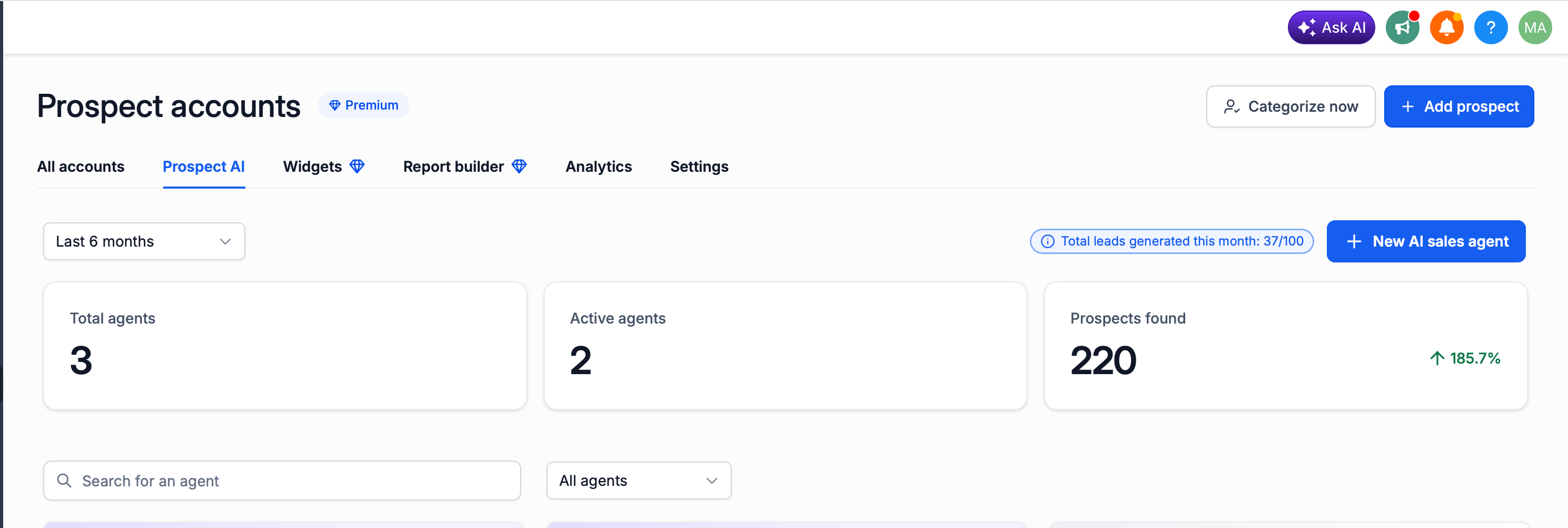The image size is (1568, 528).
Task: Click the chevron on the date range selector
Action: [x=225, y=242]
